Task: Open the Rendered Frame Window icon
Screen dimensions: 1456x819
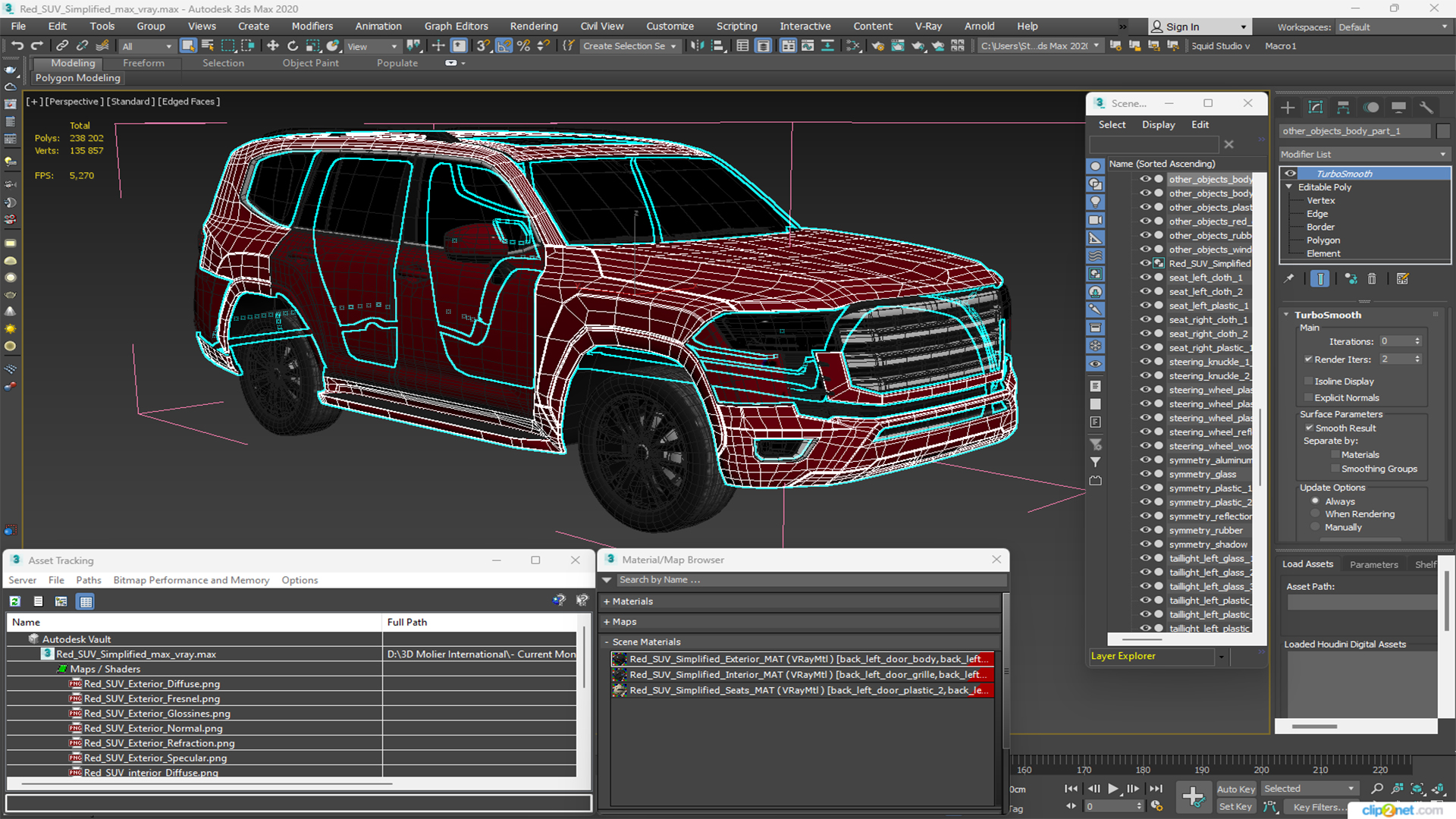Action: coord(898,46)
